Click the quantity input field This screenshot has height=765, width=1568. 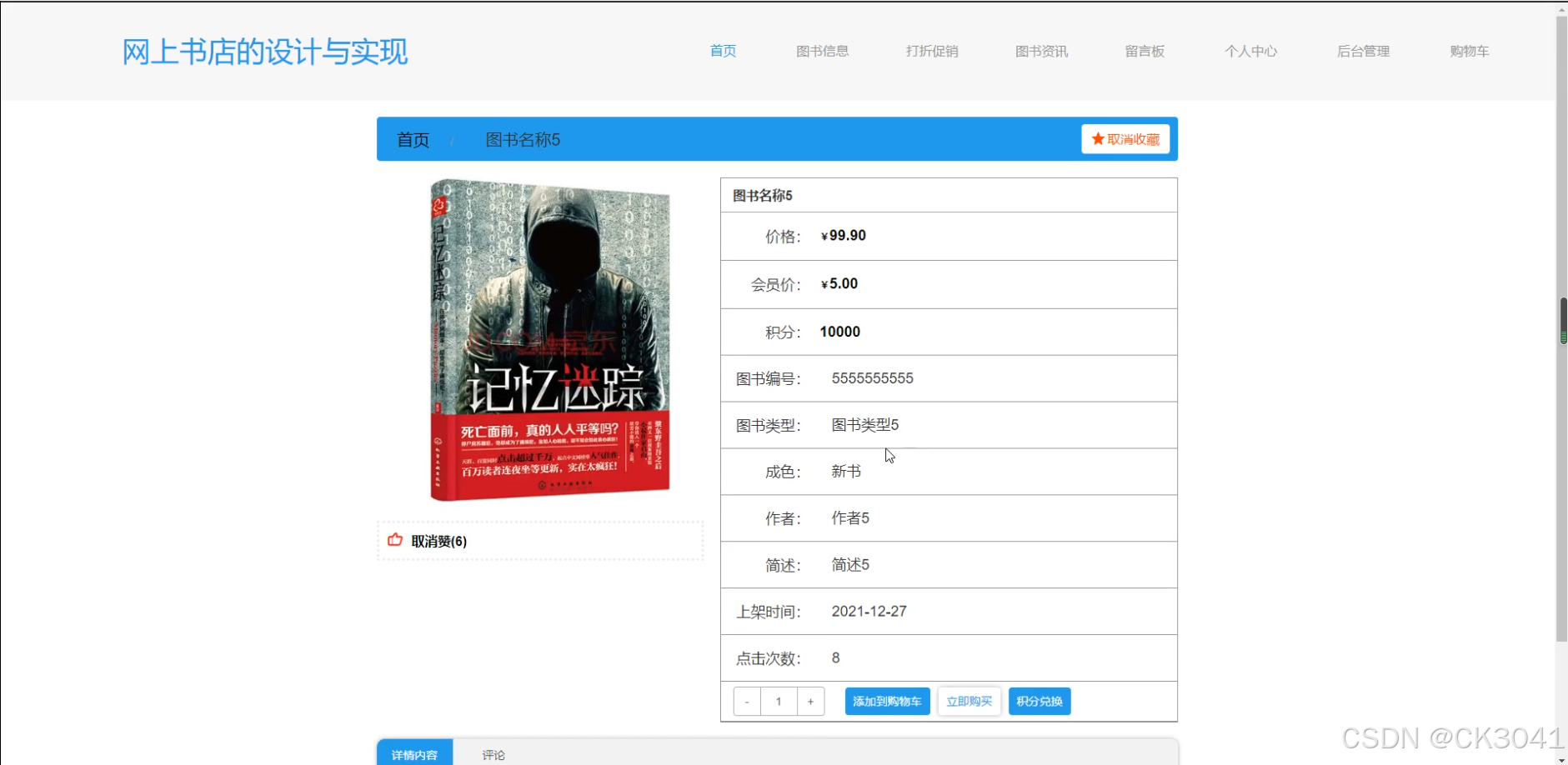point(779,701)
